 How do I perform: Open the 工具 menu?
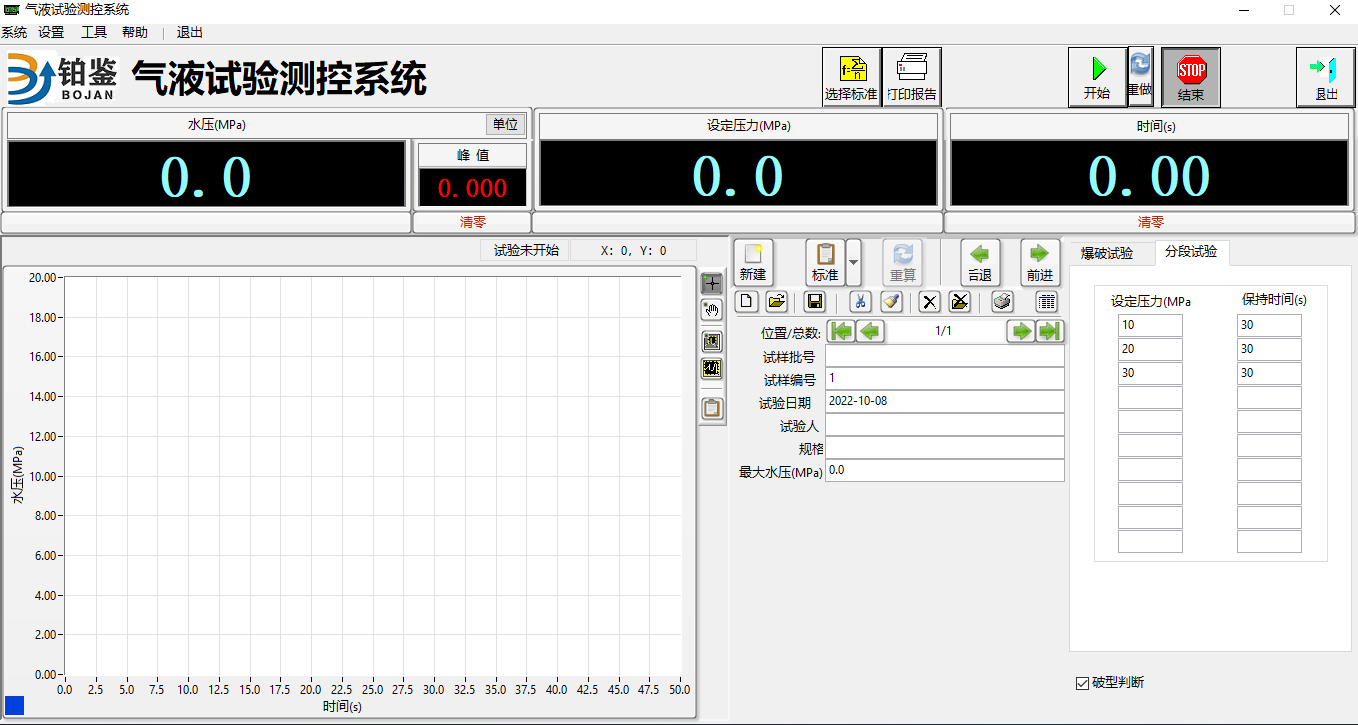tap(94, 32)
